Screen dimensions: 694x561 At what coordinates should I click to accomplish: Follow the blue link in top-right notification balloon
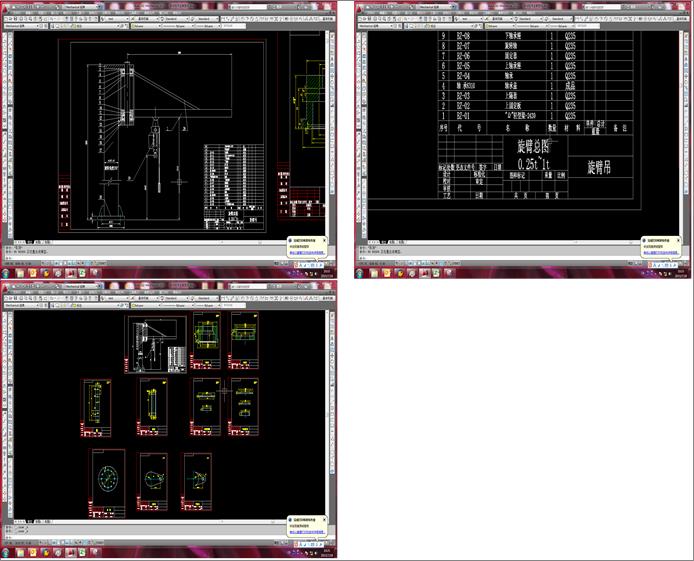pyautogui.click(x=661, y=253)
